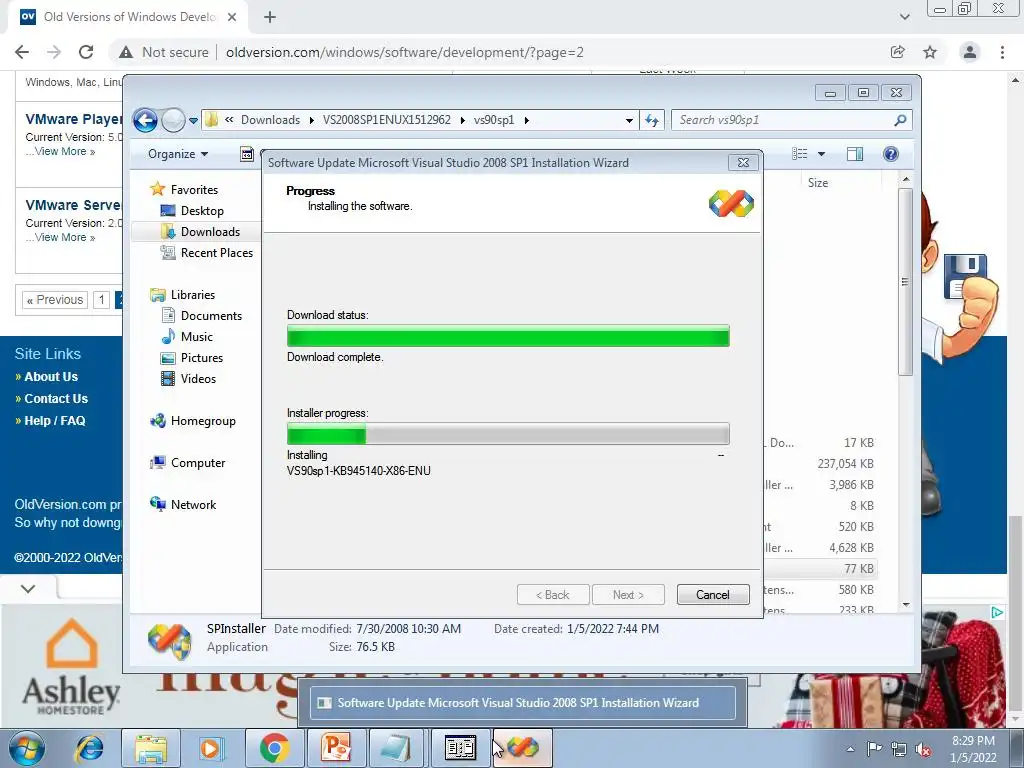Click the Size column header
Image resolution: width=1024 pixels, height=768 pixels.
tap(818, 183)
